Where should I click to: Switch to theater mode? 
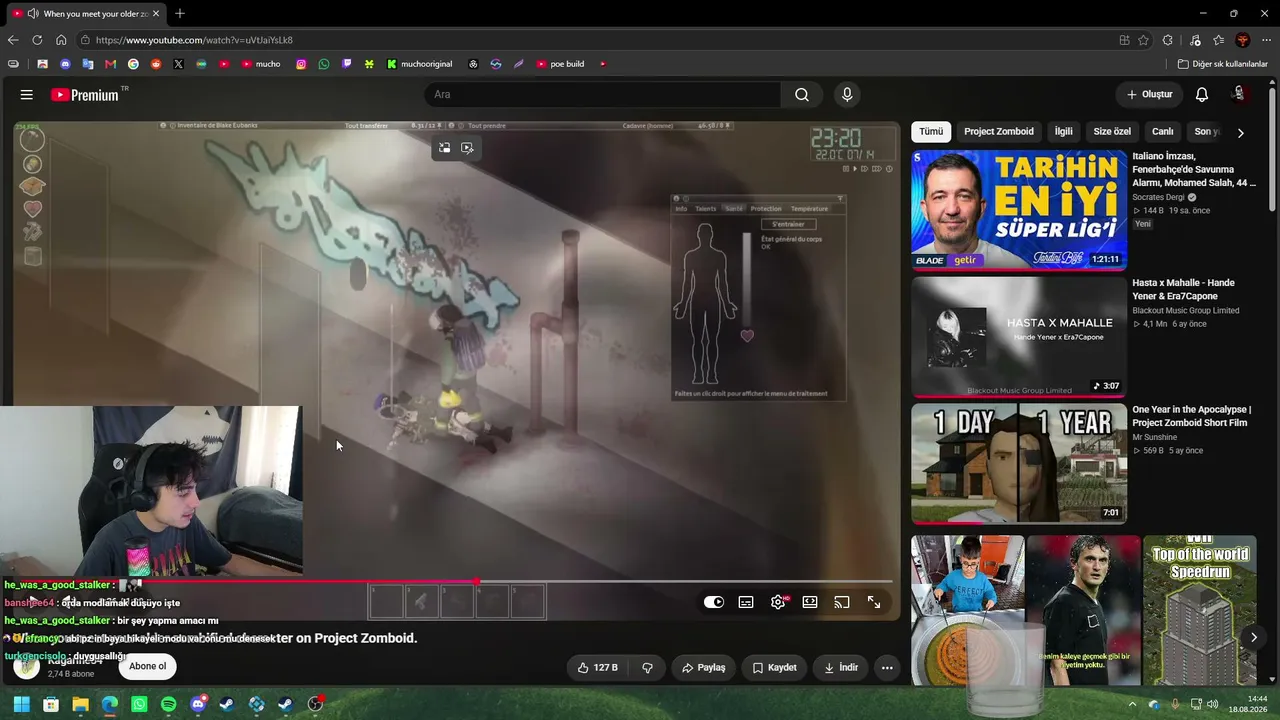[810, 602]
